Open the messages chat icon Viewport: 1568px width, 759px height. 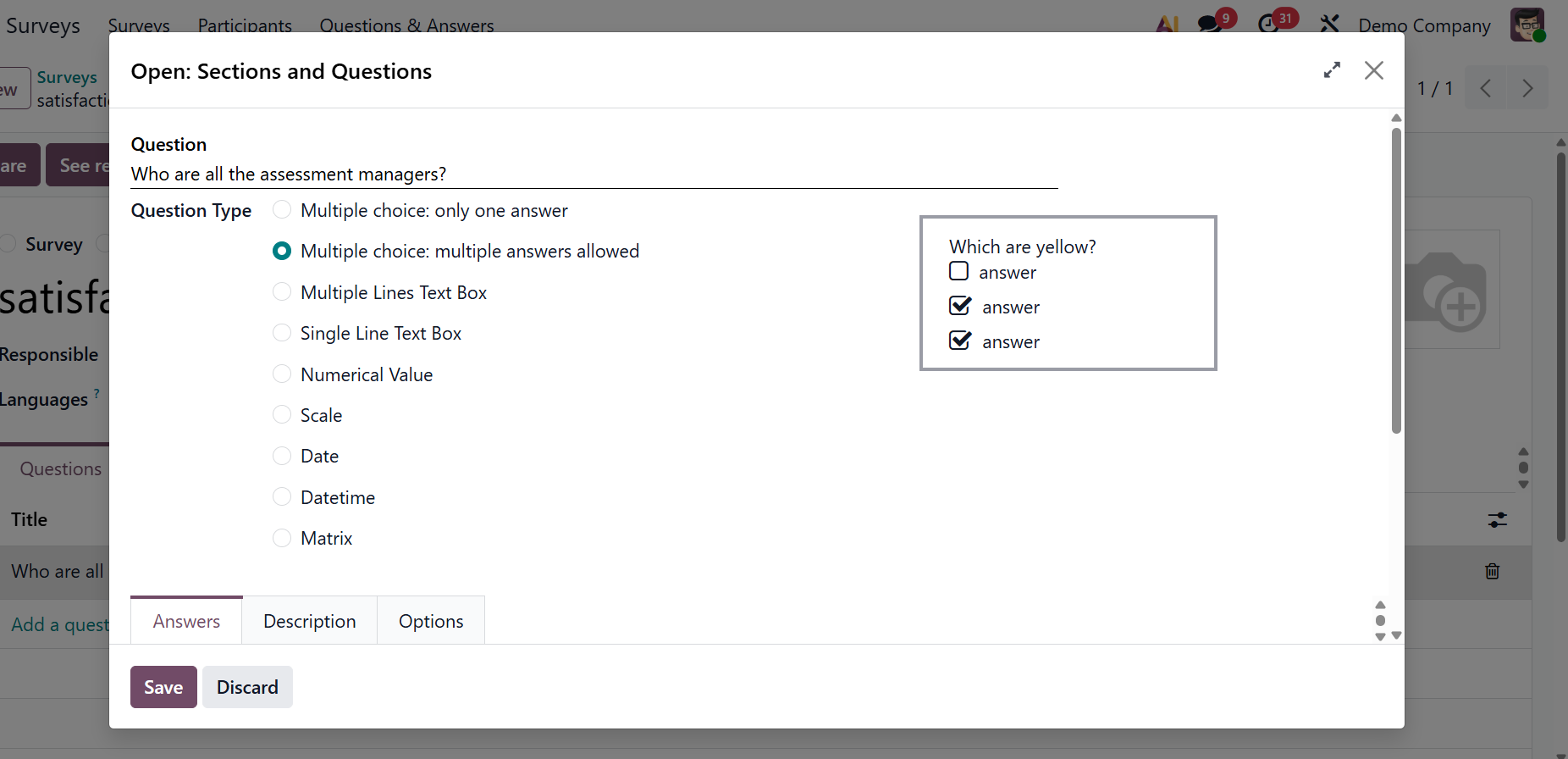pyautogui.click(x=1210, y=25)
